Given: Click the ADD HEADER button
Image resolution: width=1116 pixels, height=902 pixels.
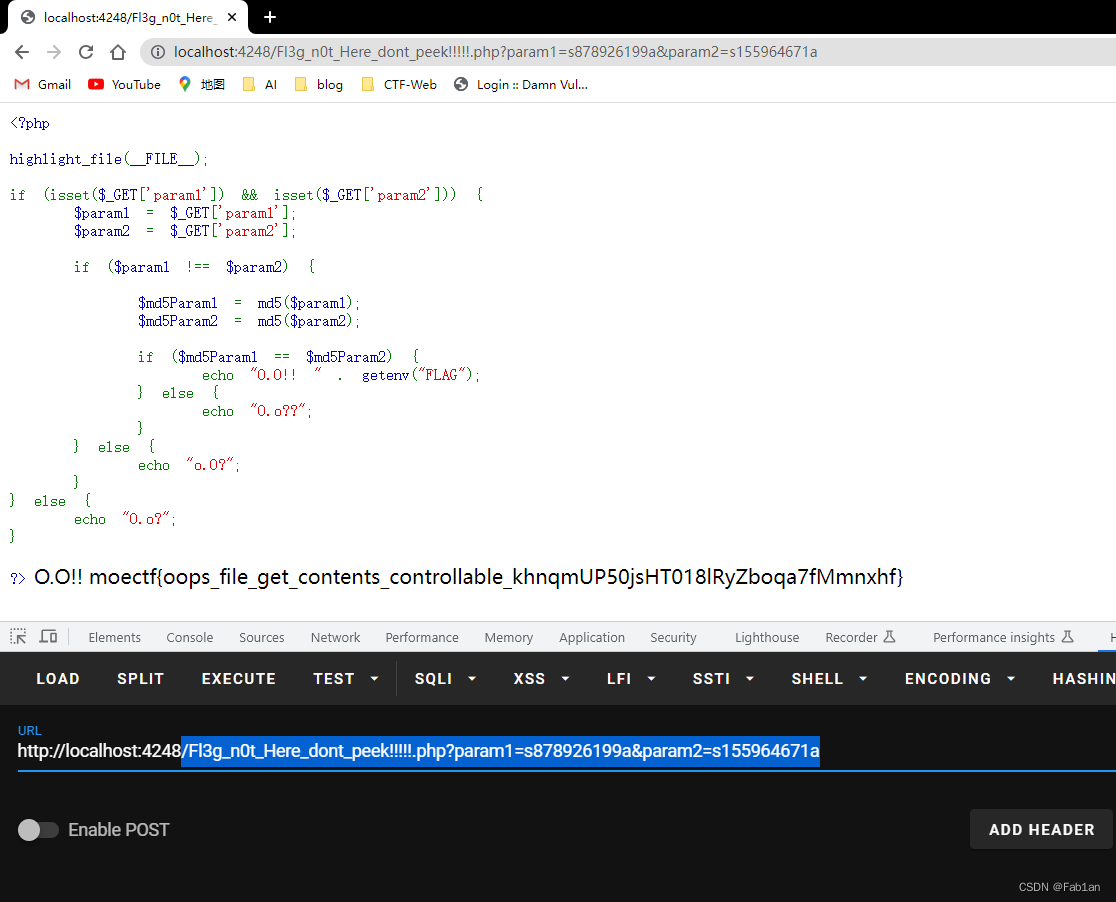Looking at the screenshot, I should point(1041,829).
